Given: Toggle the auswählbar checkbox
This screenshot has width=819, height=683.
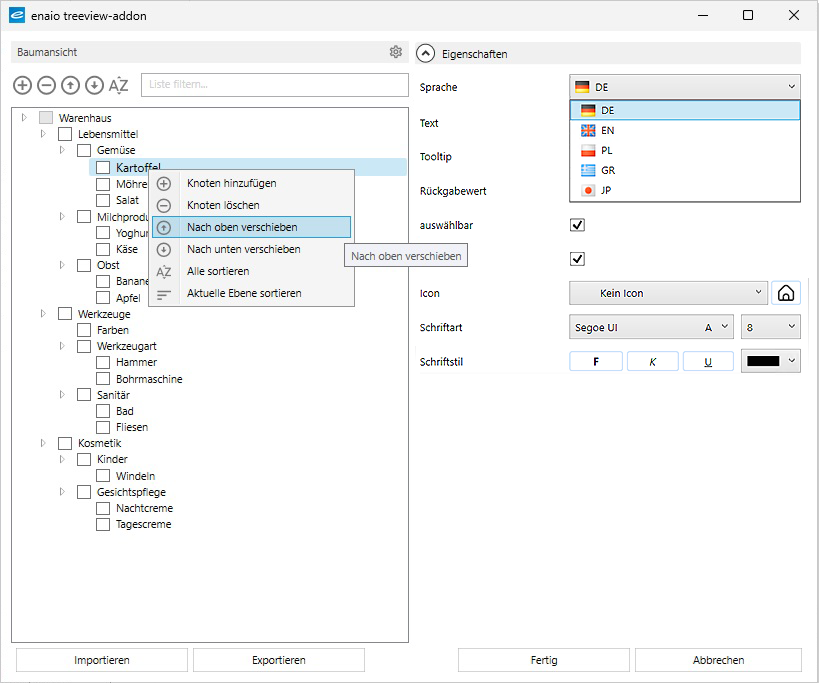Looking at the screenshot, I should [577, 225].
